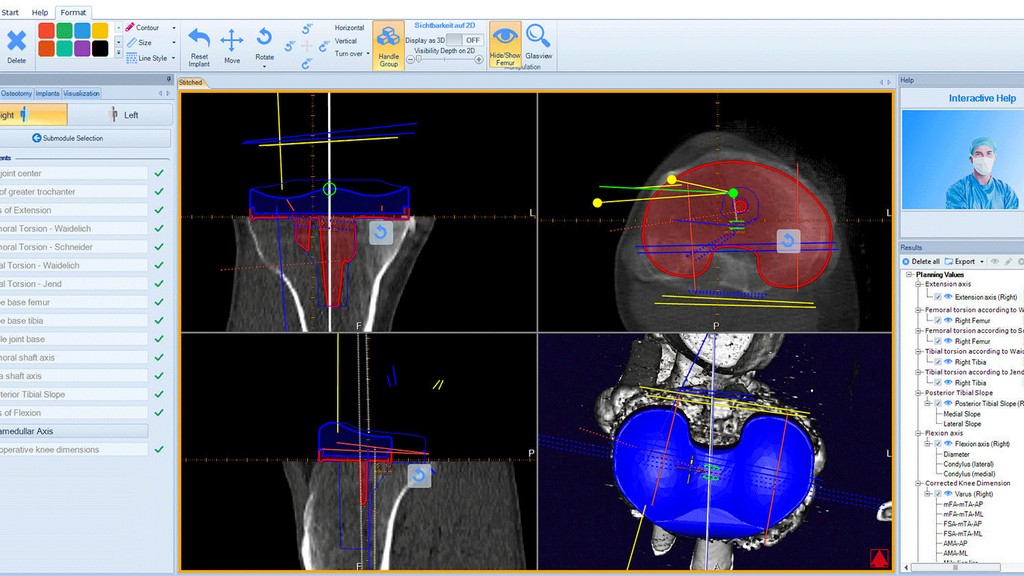Switch to the Implants tab
Image resolution: width=1024 pixels, height=576 pixels.
click(x=48, y=93)
